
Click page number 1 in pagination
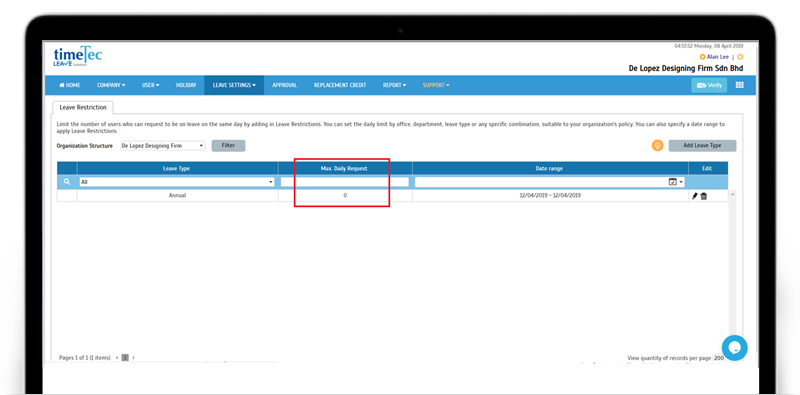tap(126, 358)
